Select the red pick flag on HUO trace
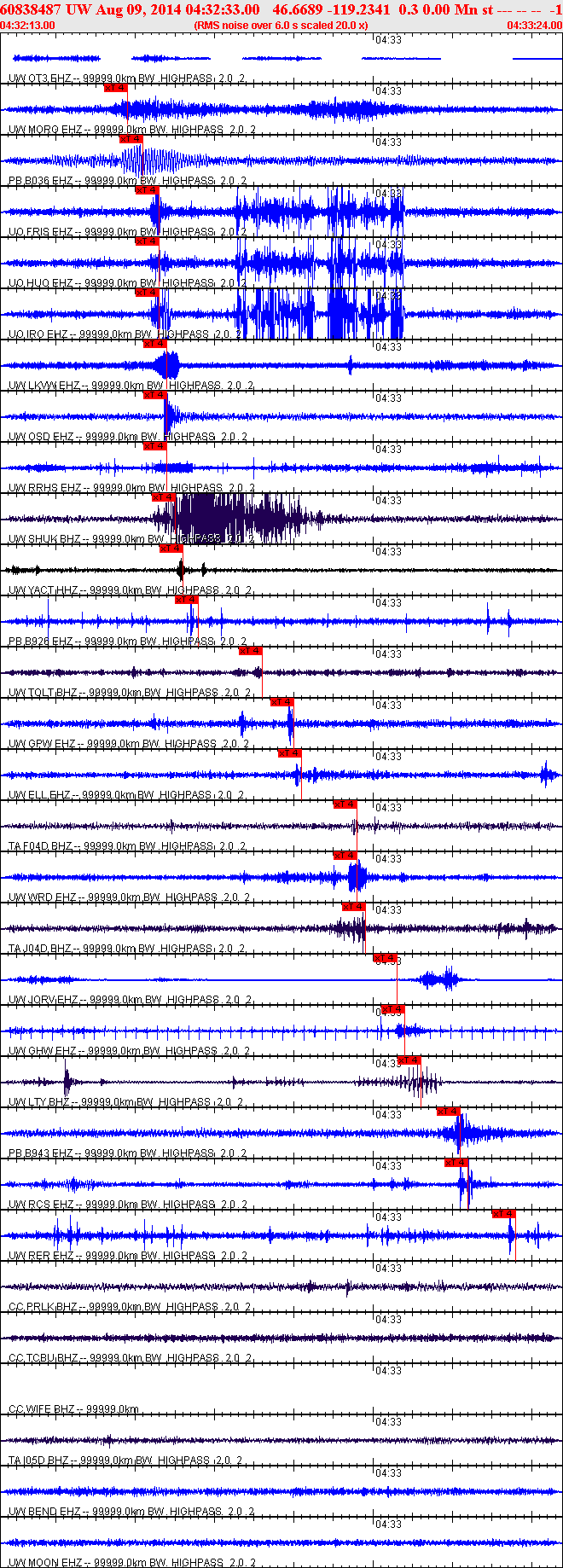 [147, 241]
